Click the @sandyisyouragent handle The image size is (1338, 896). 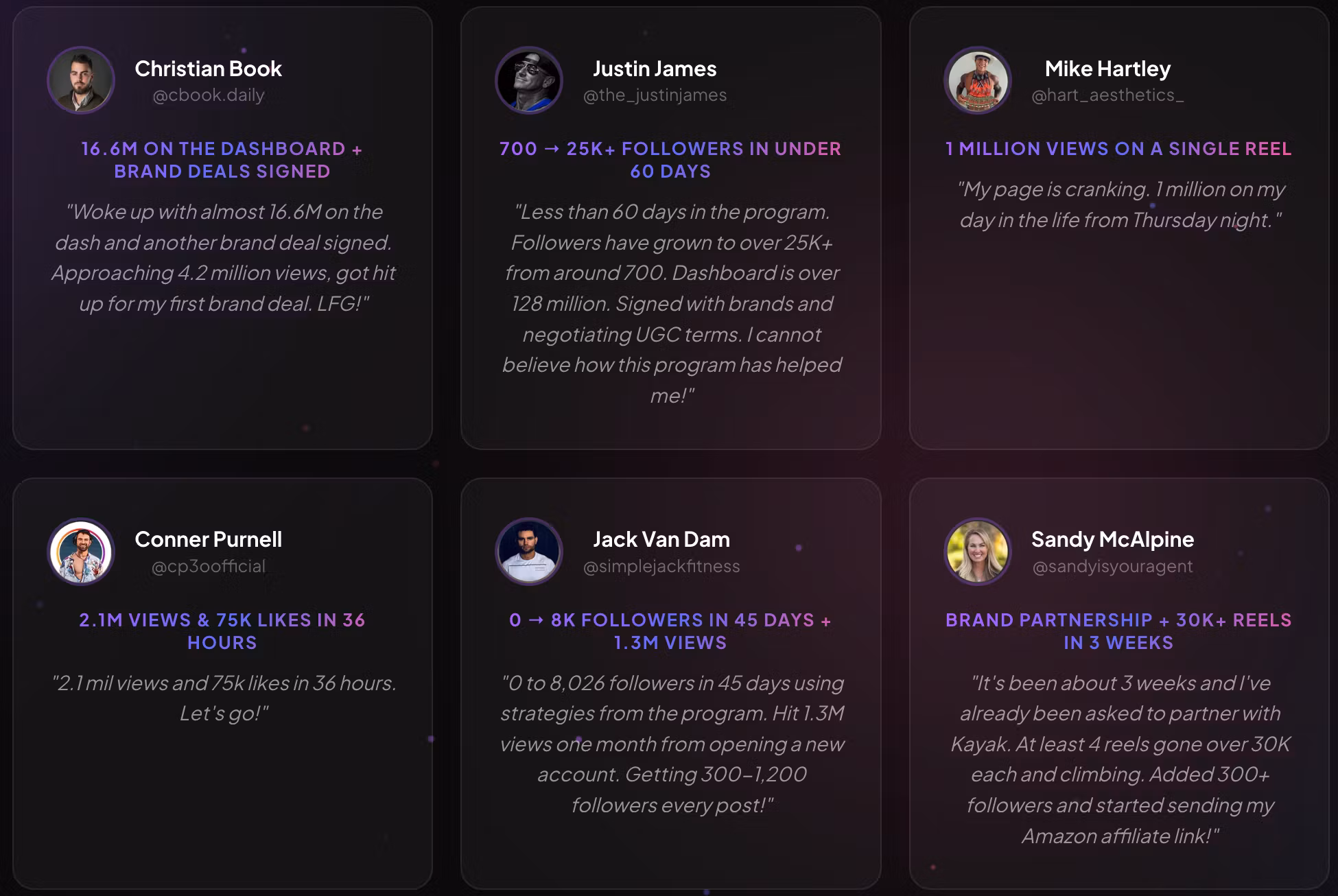[1112, 567]
